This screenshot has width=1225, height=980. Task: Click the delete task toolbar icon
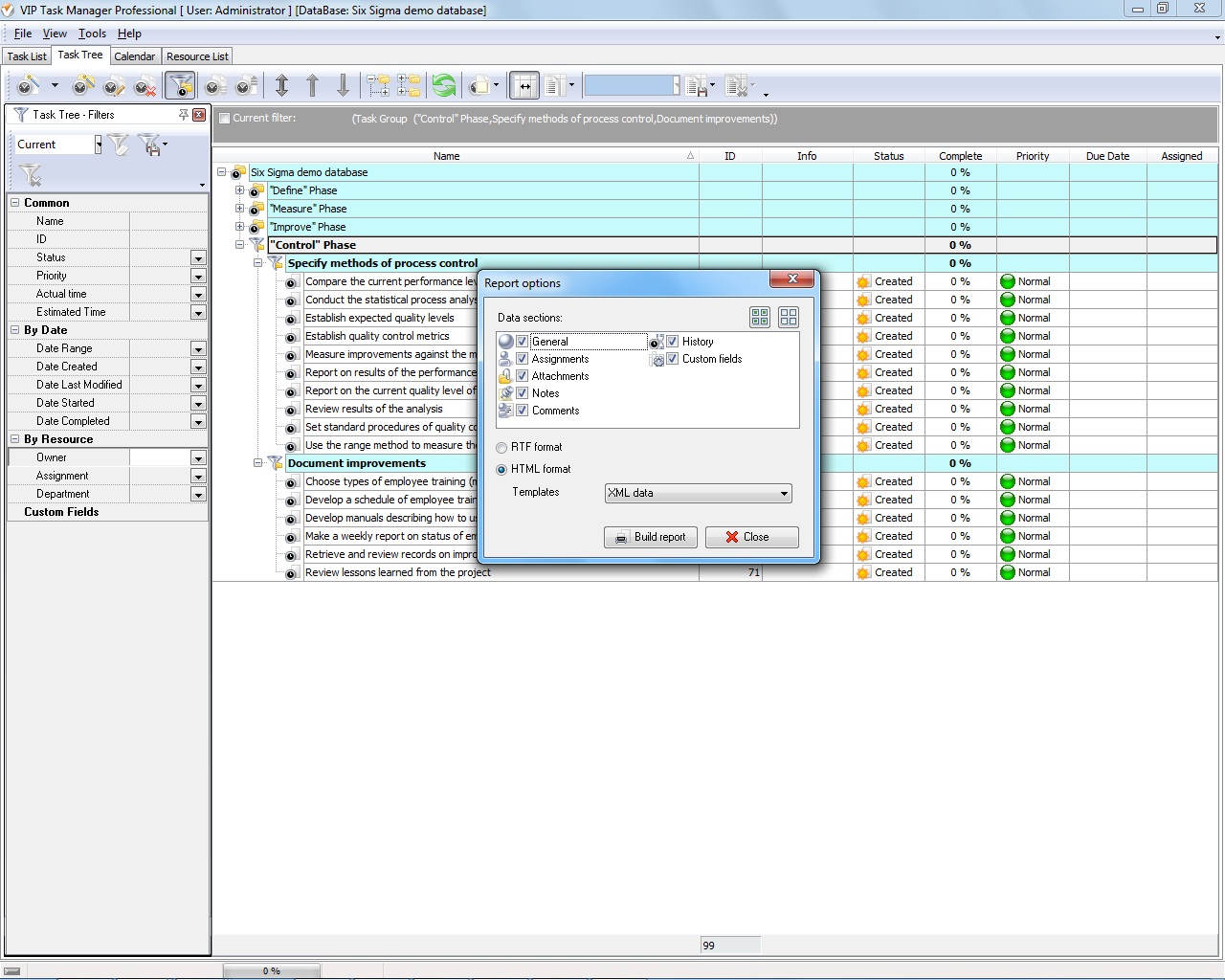coord(145,87)
